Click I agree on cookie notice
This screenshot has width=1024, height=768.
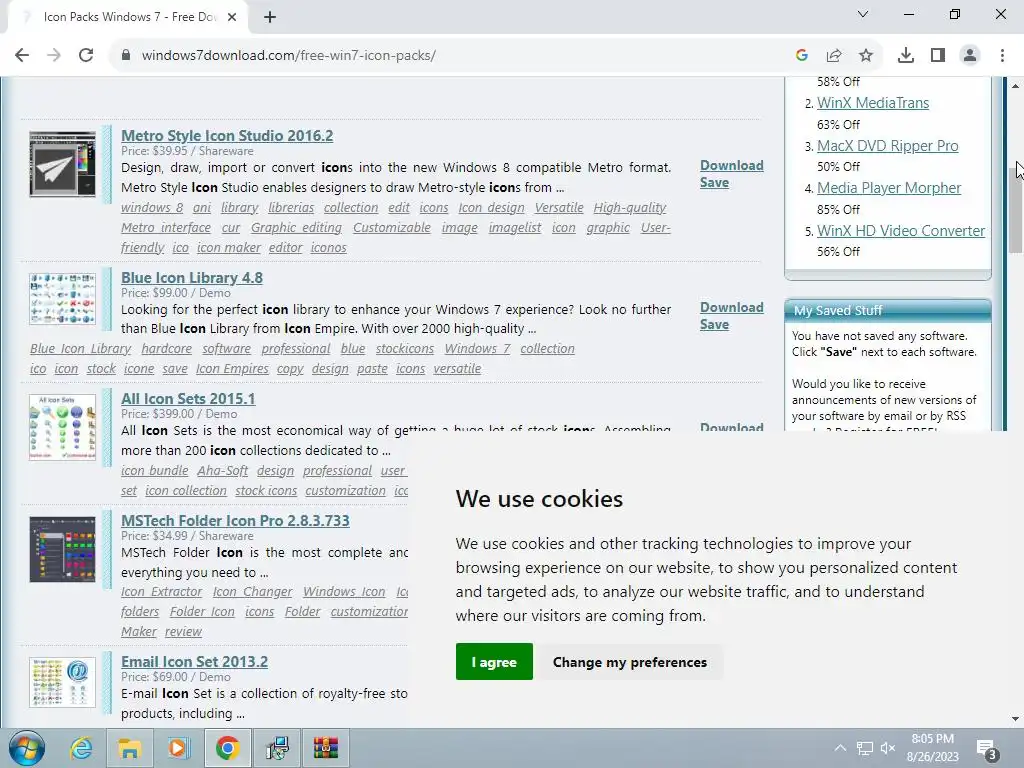(494, 662)
